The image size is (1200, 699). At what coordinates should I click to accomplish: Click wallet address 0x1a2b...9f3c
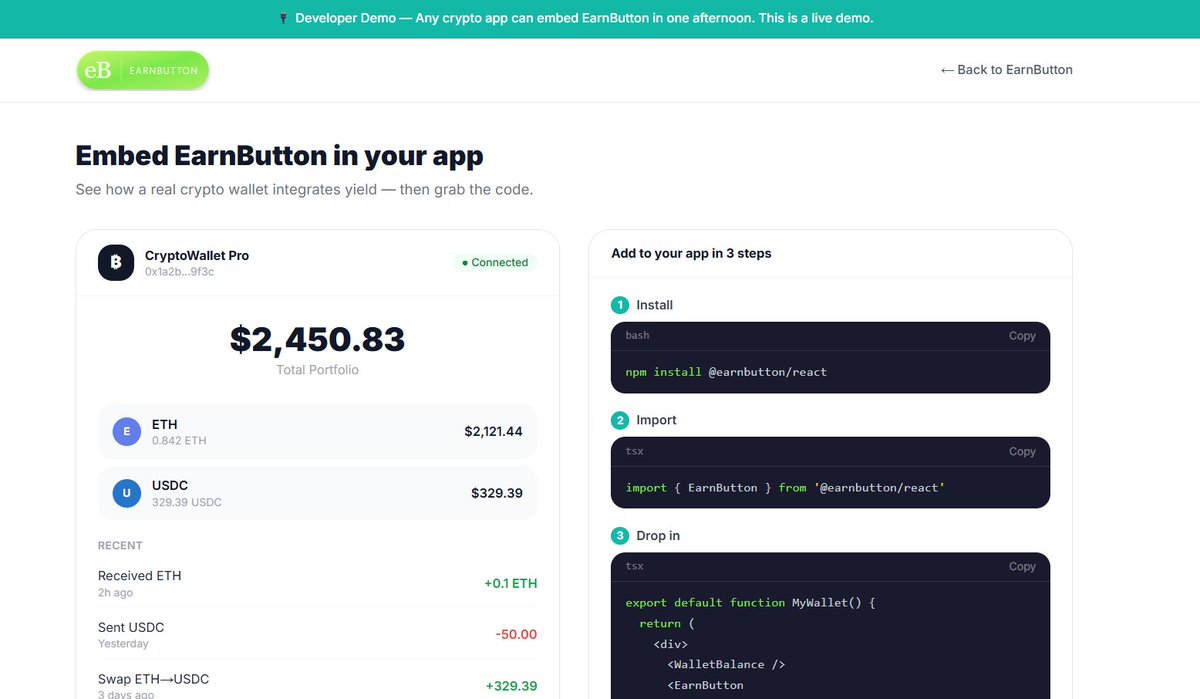tap(180, 271)
